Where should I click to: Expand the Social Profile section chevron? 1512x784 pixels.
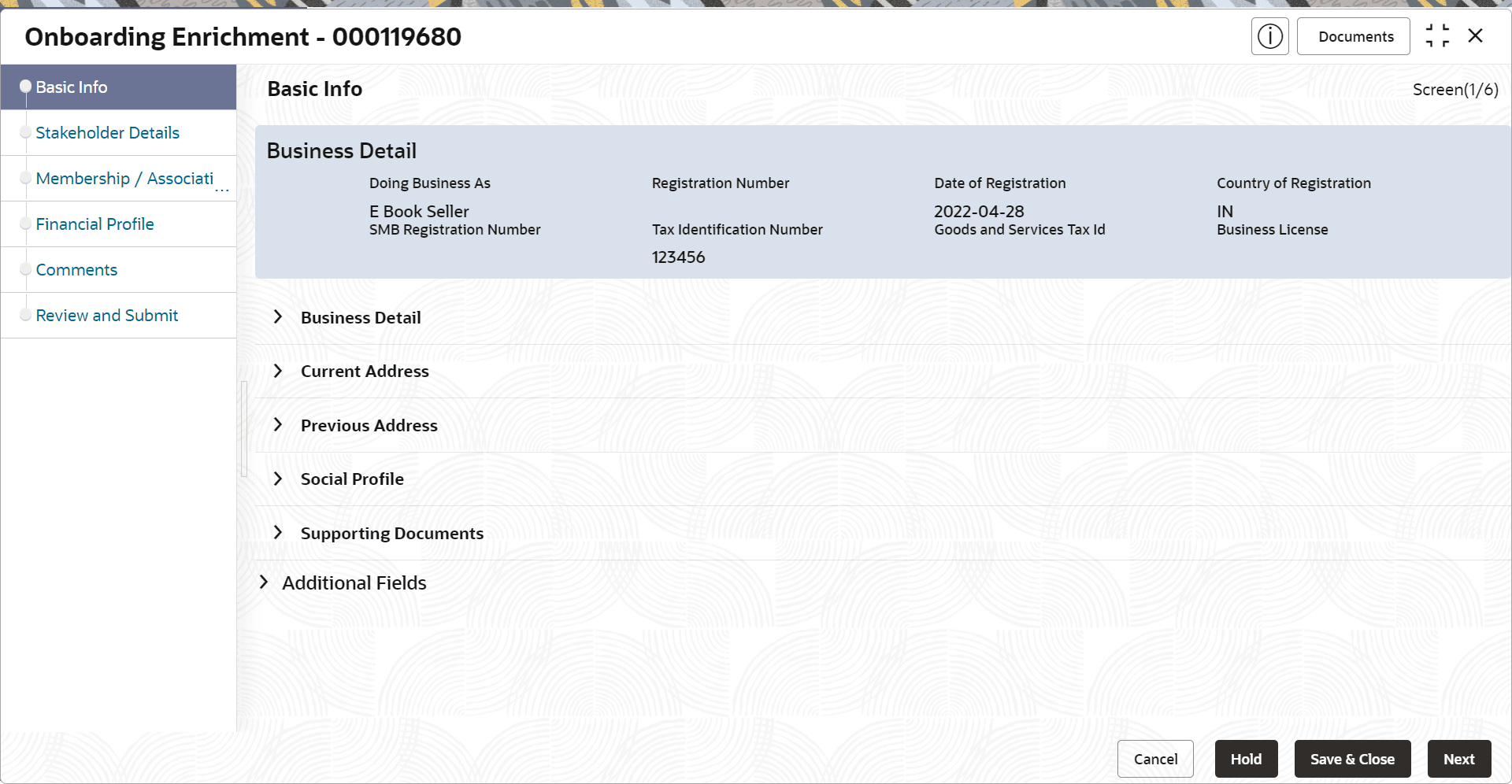click(278, 479)
